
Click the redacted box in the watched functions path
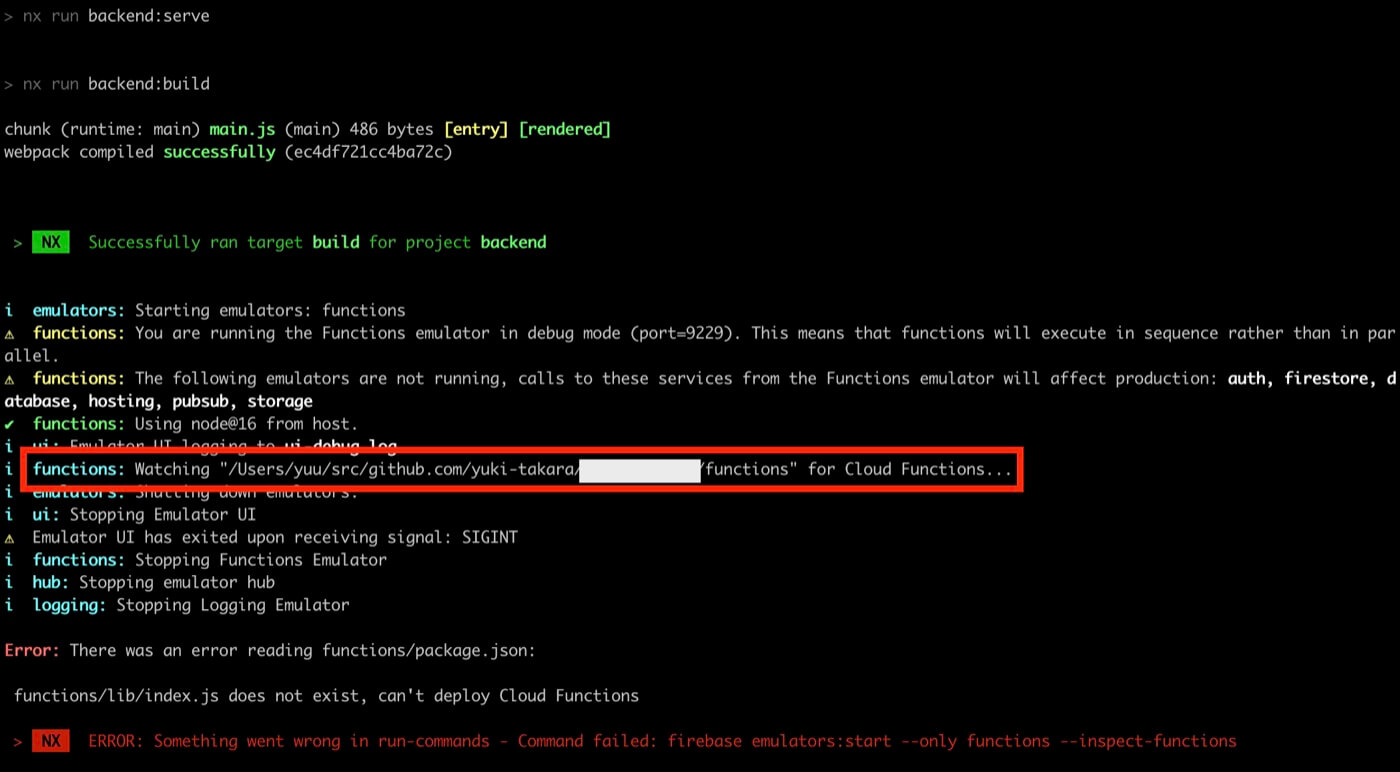pyautogui.click(x=639, y=470)
